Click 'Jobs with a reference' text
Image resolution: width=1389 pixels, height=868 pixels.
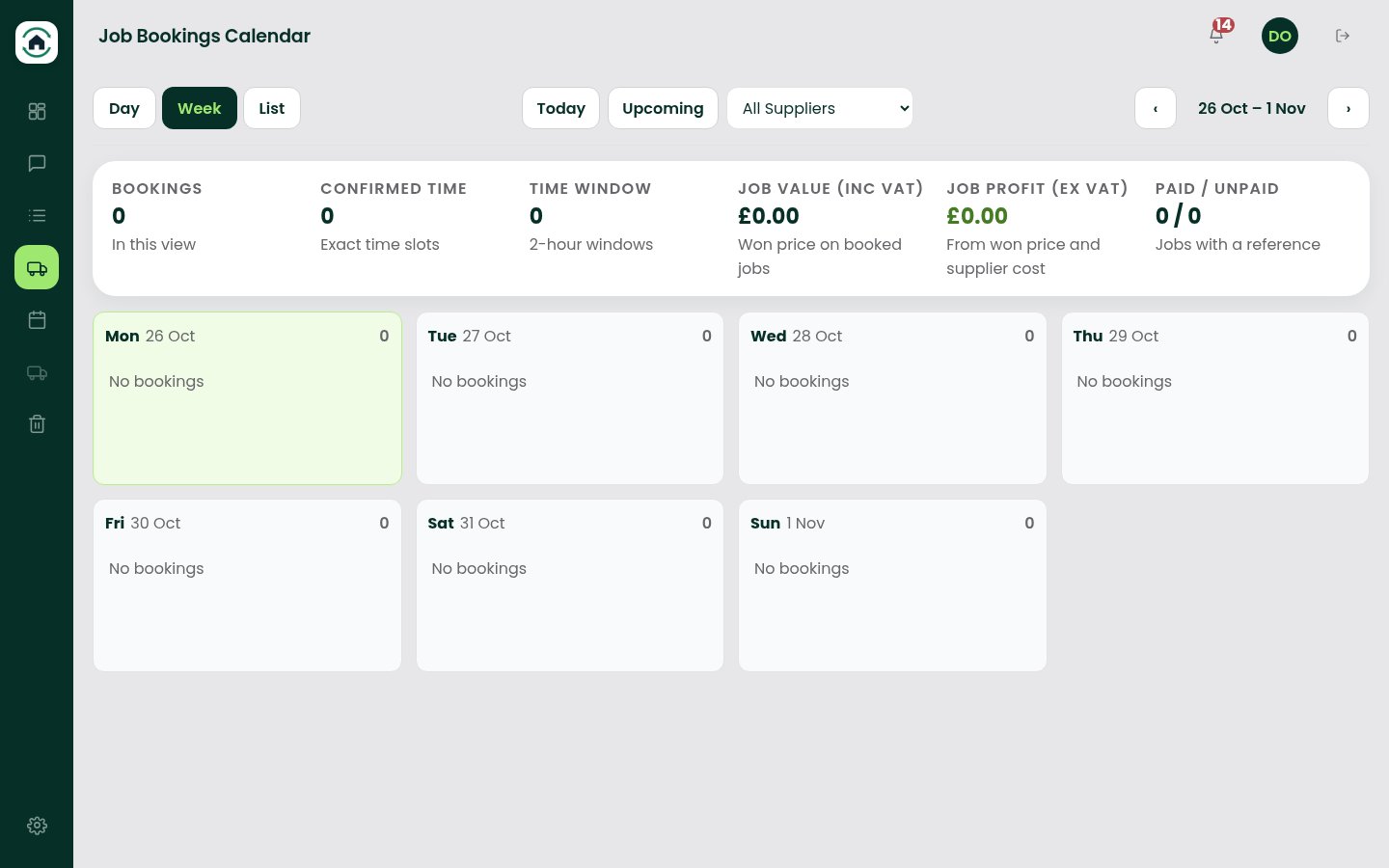tap(1238, 244)
